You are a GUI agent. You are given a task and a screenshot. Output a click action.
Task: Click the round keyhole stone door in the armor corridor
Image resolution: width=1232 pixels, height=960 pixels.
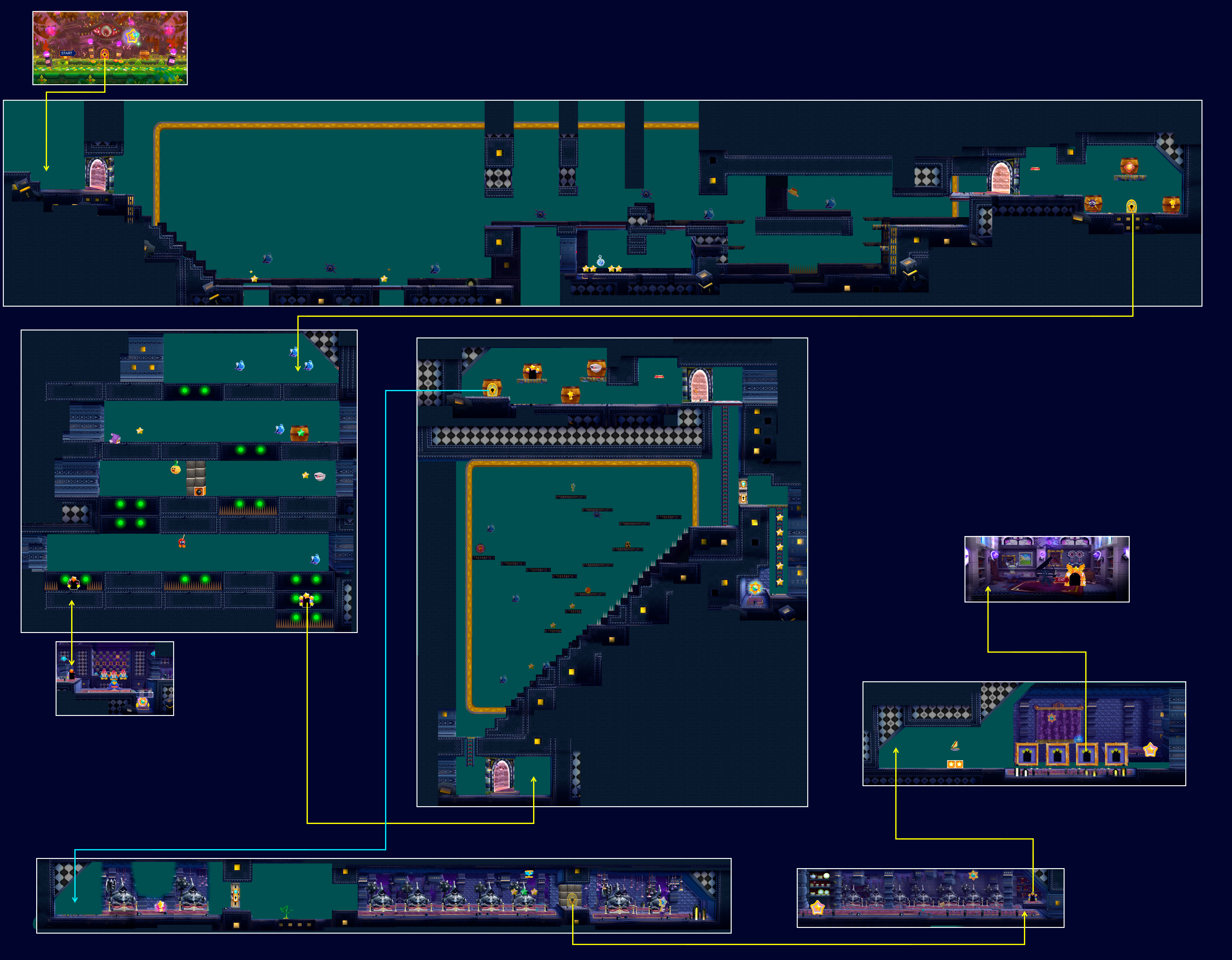tap(572, 899)
